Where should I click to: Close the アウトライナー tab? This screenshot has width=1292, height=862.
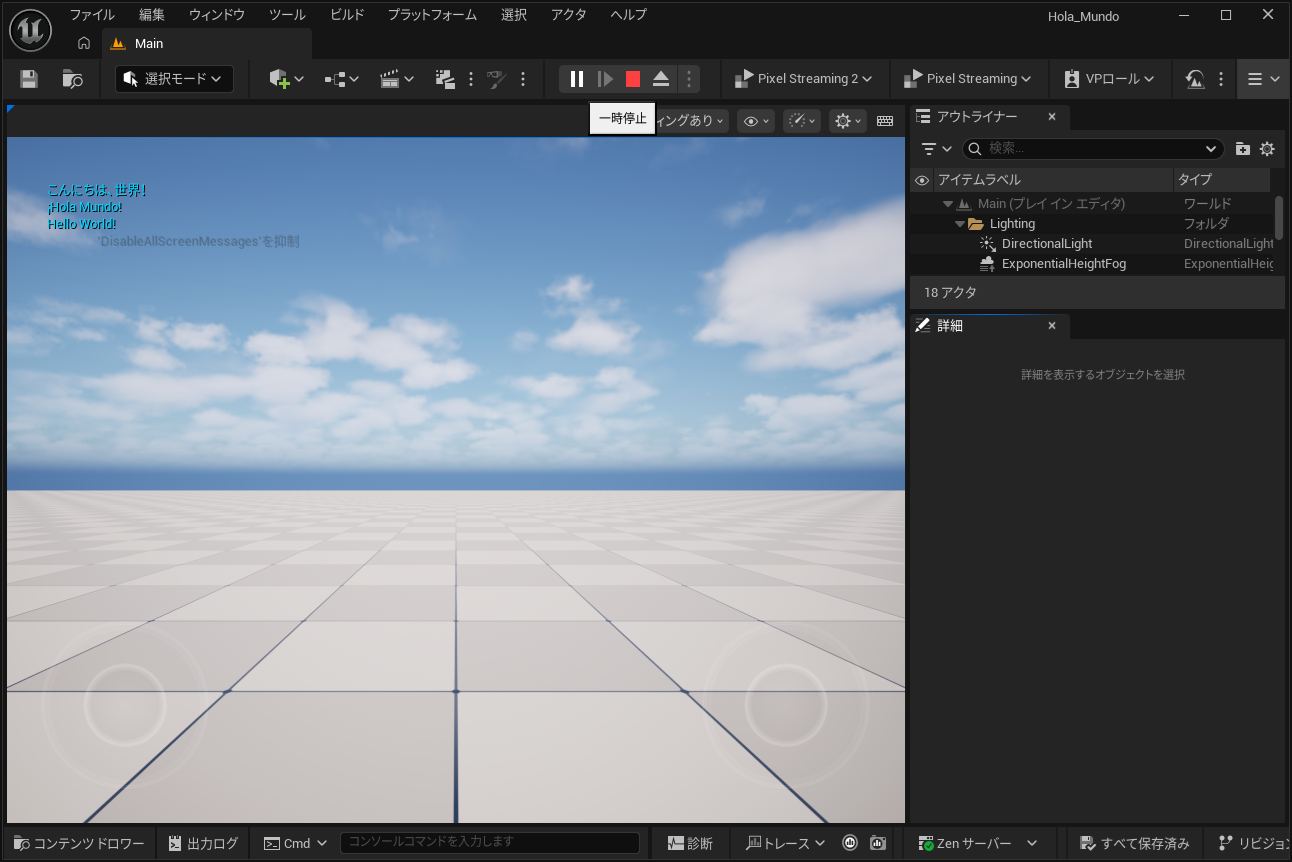1052,117
